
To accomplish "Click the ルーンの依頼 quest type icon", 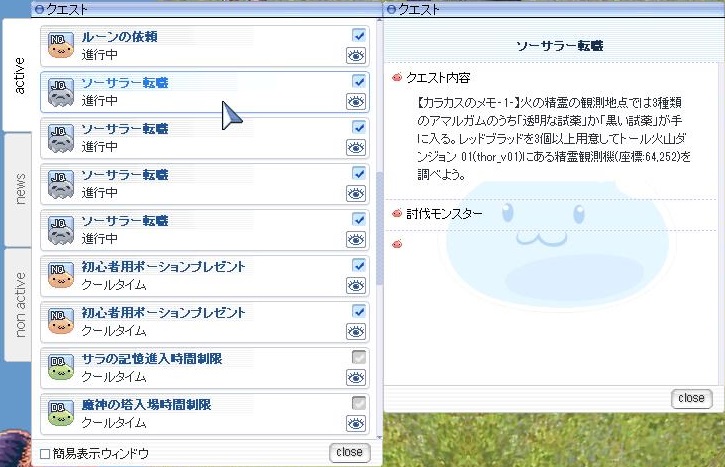I will (62, 46).
